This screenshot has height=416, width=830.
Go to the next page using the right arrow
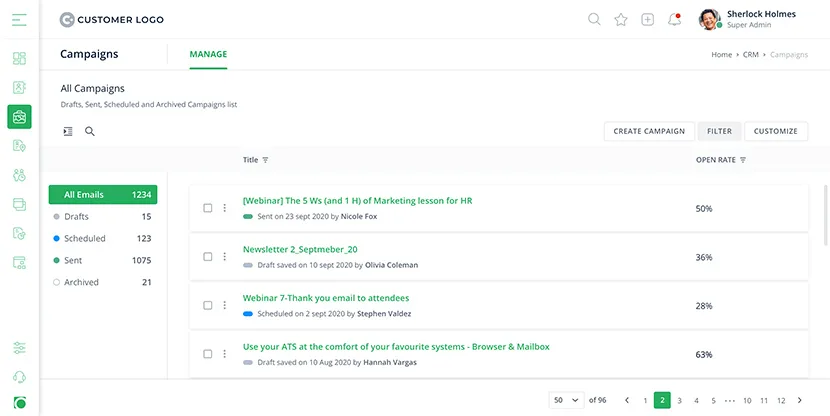pos(799,400)
